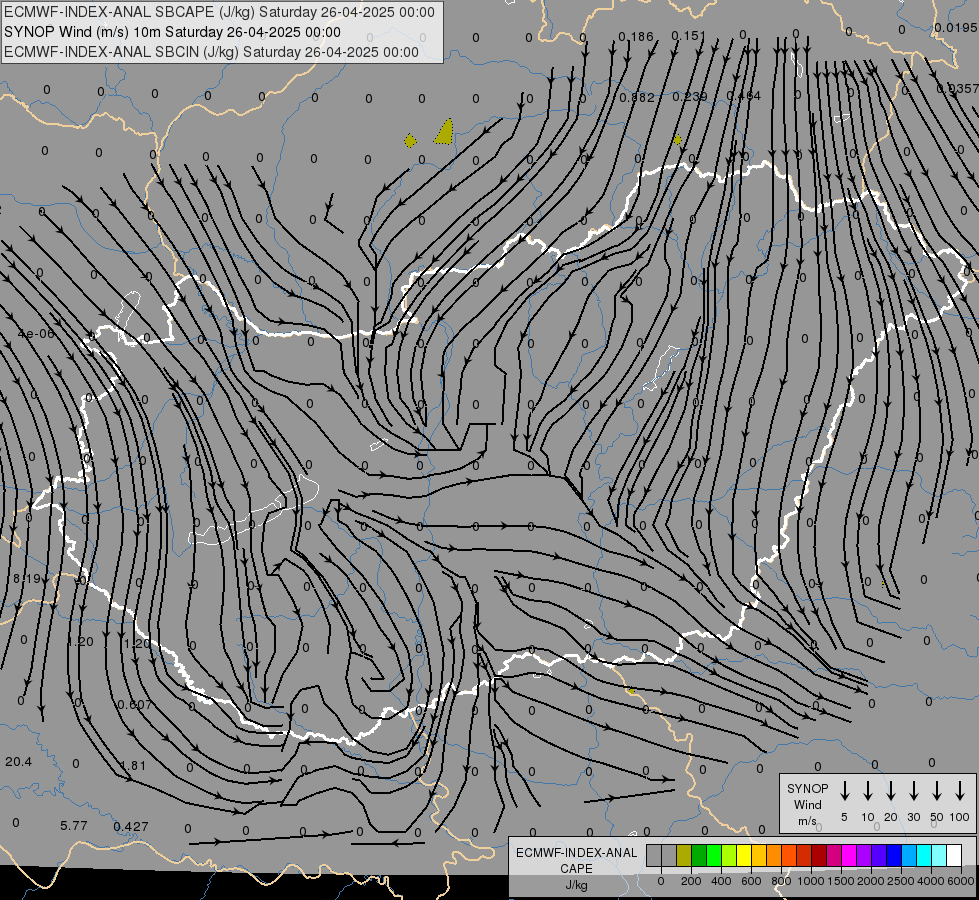Select the olive swatch in the CAPE colorbar
Image resolution: width=979 pixels, height=900 pixels.
tap(684, 855)
